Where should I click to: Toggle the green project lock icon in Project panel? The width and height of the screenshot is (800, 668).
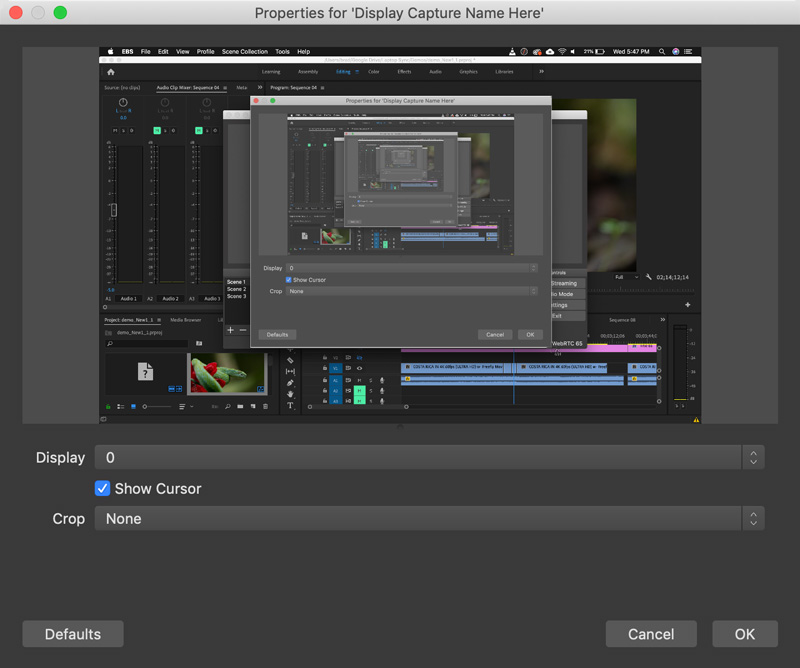(x=108, y=407)
